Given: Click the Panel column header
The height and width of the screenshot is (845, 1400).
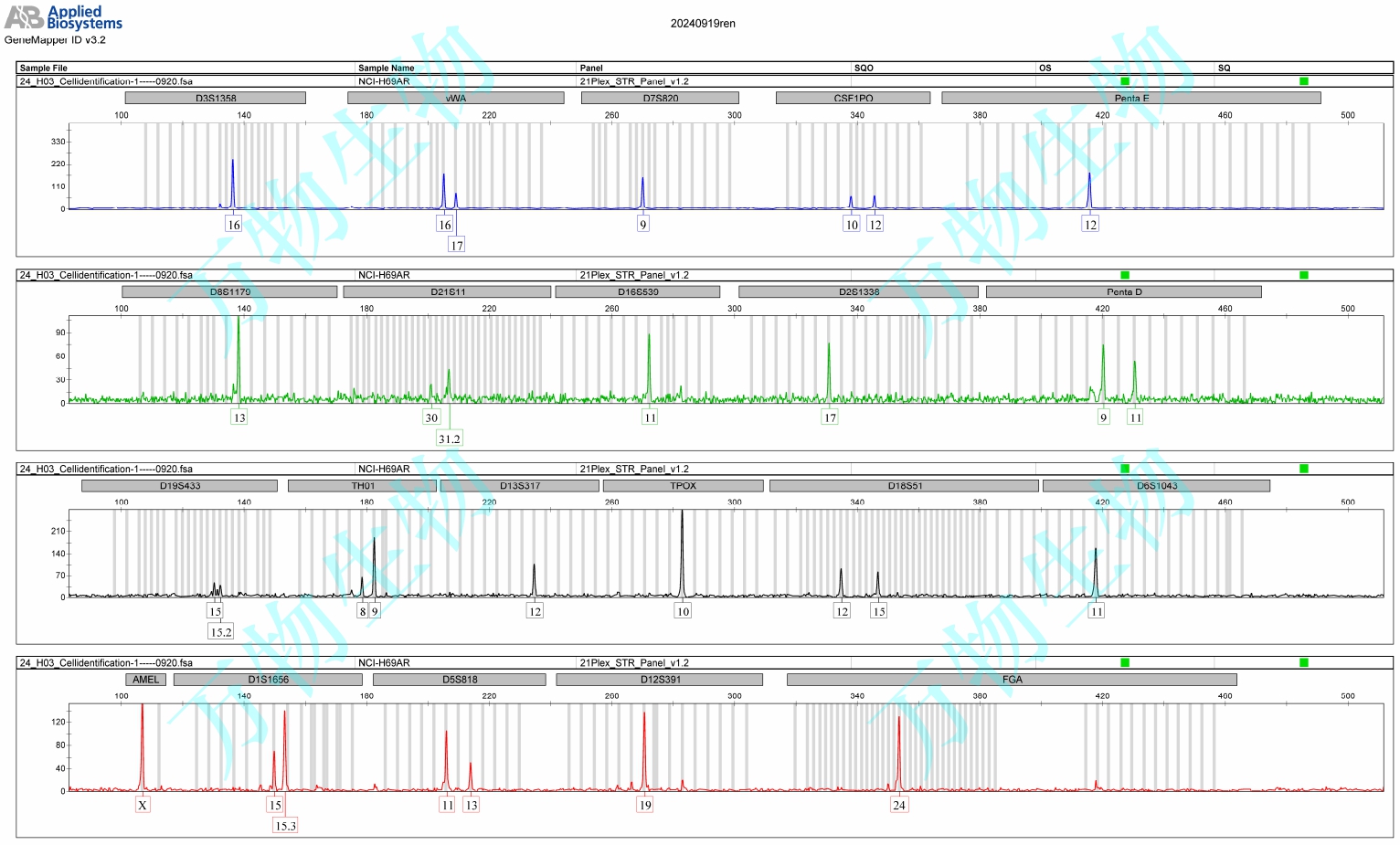Looking at the screenshot, I should pyautogui.click(x=591, y=68).
